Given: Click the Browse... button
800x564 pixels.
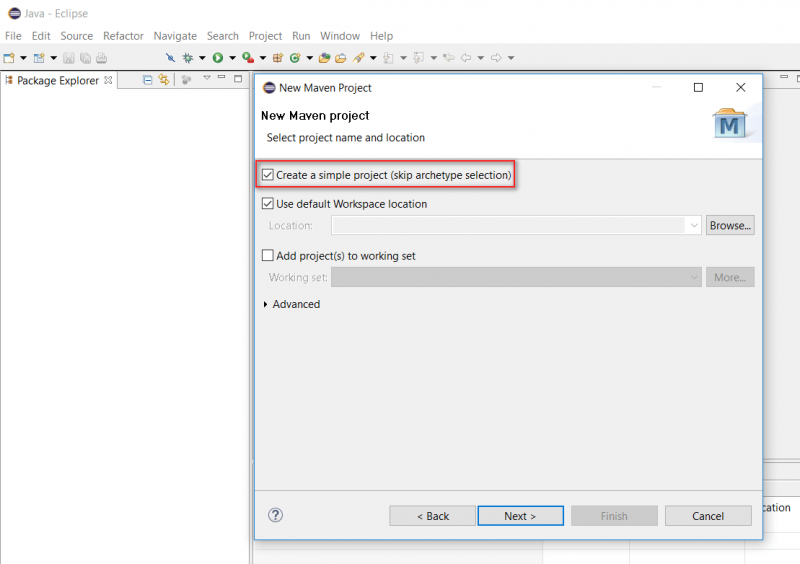Looking at the screenshot, I should point(730,225).
